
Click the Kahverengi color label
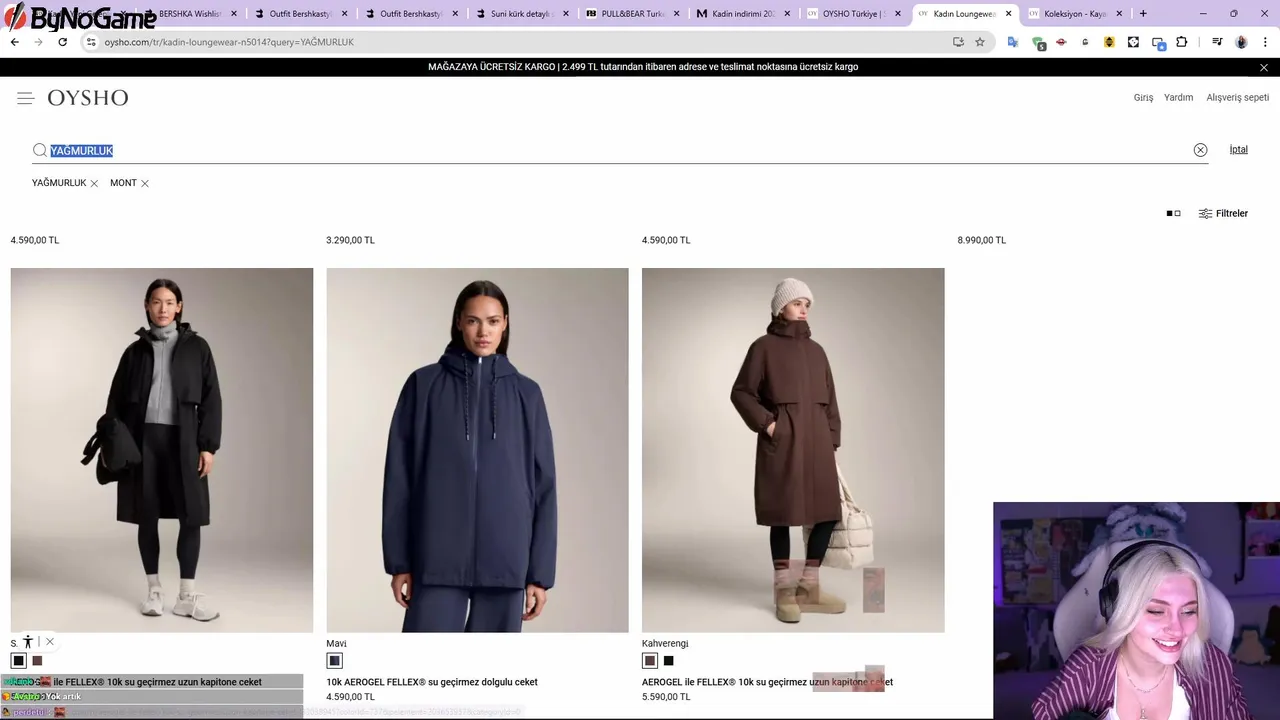tap(665, 644)
